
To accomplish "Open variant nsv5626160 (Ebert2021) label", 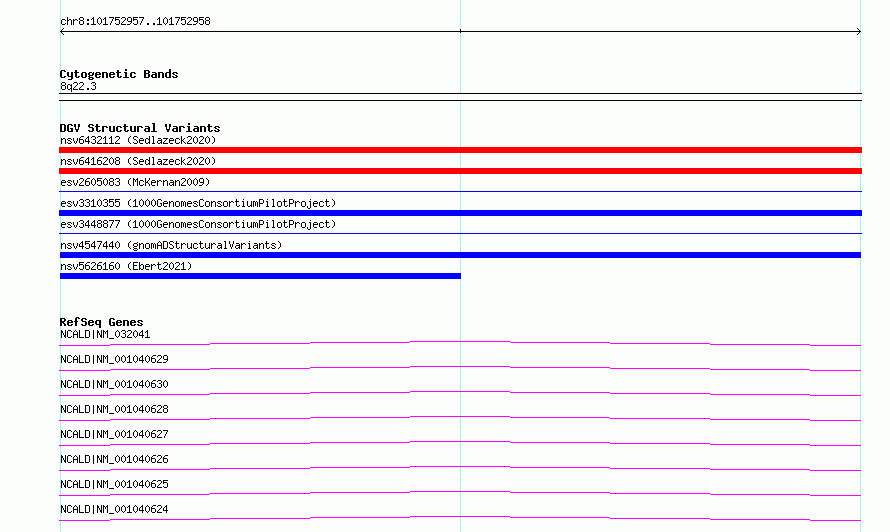I will pyautogui.click(x=126, y=266).
